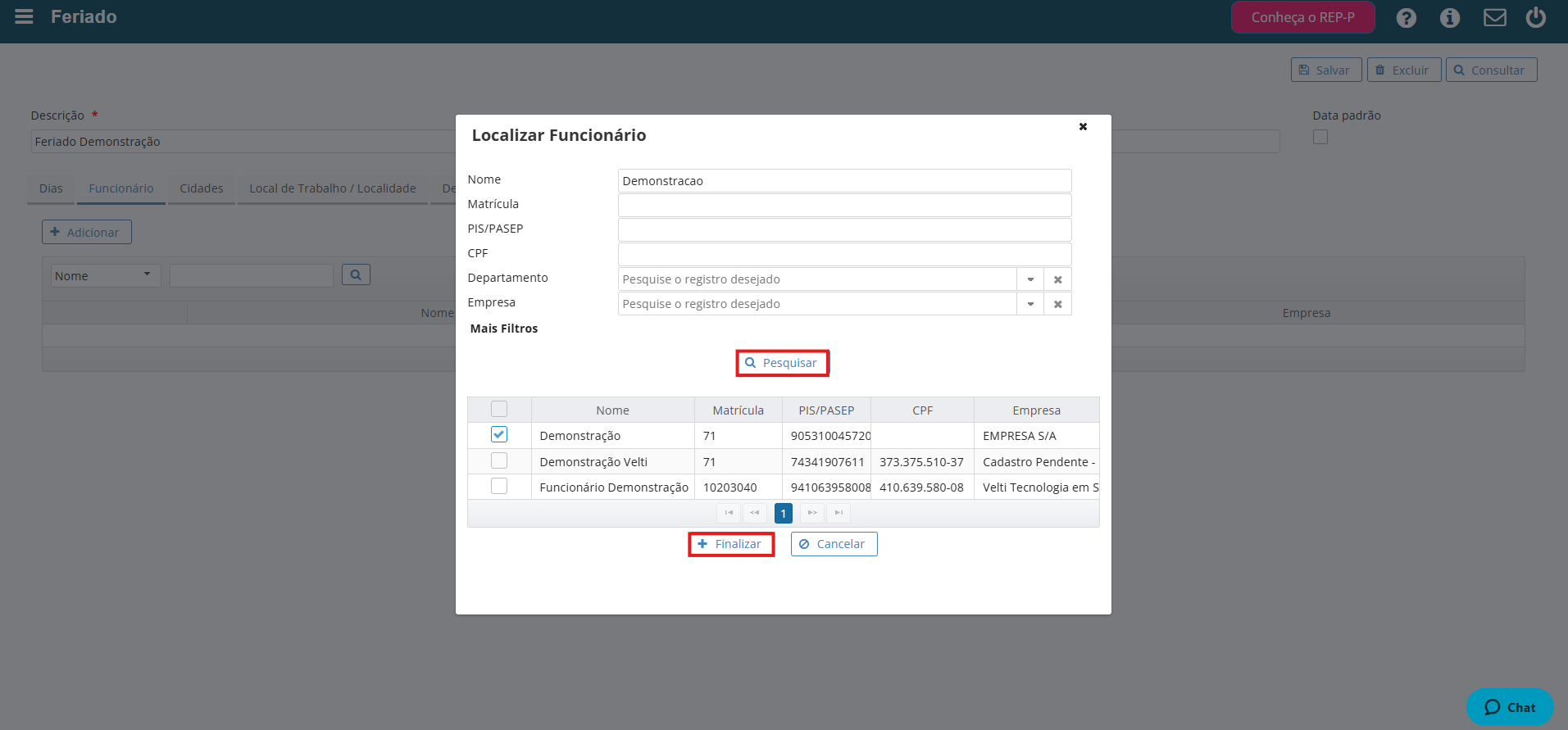Select the Demonstração Velti name cell
This screenshot has height=730, width=1568.
(612, 461)
